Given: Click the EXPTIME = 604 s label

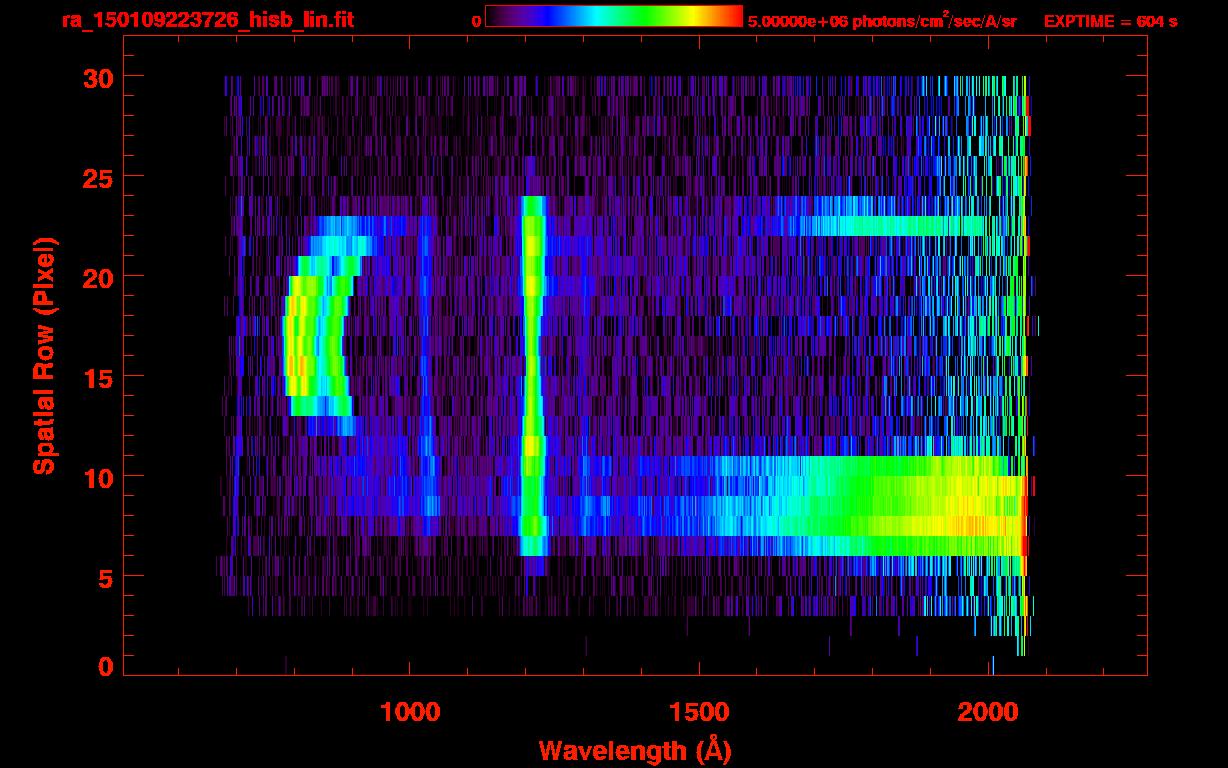Looking at the screenshot, I should coord(1110,21).
